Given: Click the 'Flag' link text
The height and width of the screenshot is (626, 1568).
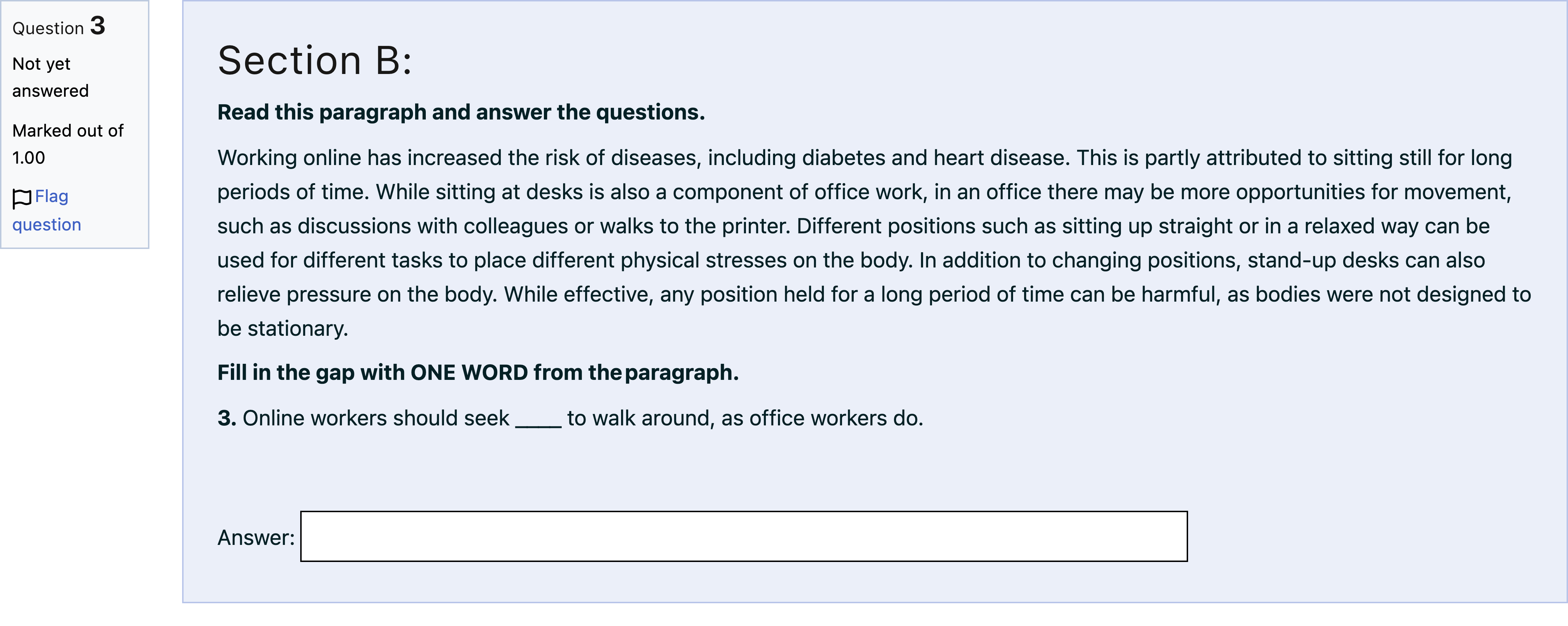Looking at the screenshot, I should click(52, 196).
